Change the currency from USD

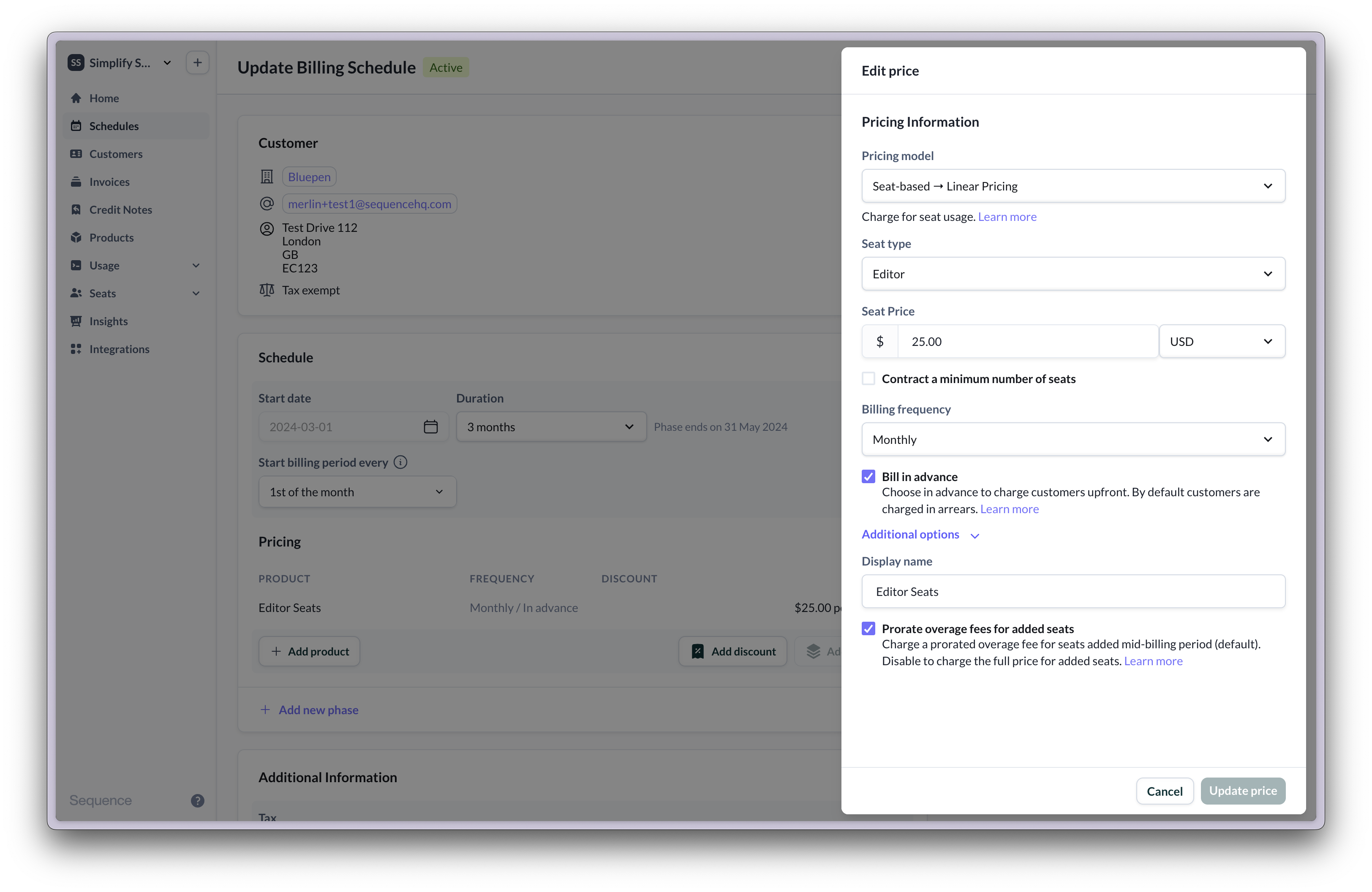click(1222, 341)
